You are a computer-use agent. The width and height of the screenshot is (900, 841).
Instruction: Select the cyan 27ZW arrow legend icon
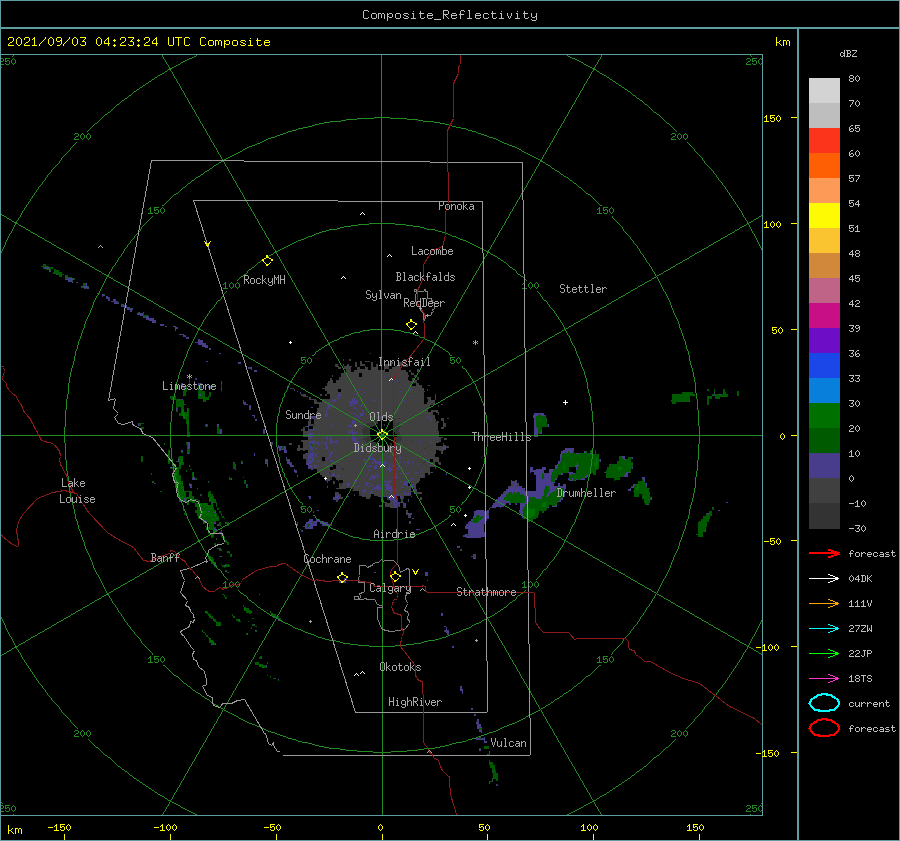[x=824, y=629]
